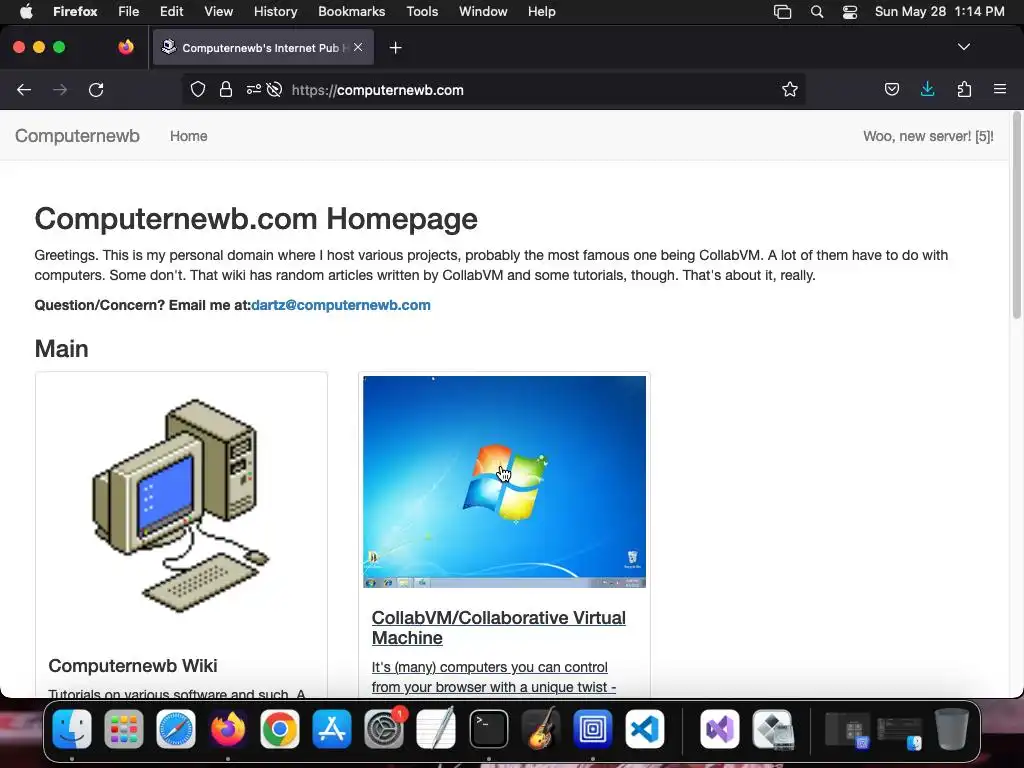Open the App Store from the Dock
This screenshot has width=1024, height=768.
[332, 729]
